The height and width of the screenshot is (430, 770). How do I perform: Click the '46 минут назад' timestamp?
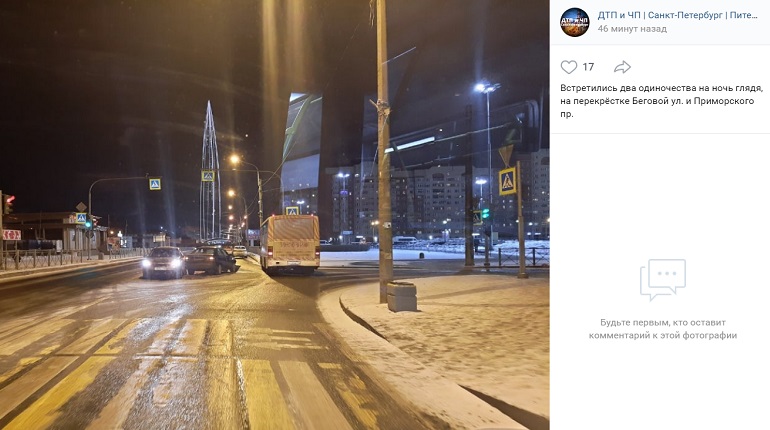pos(632,28)
